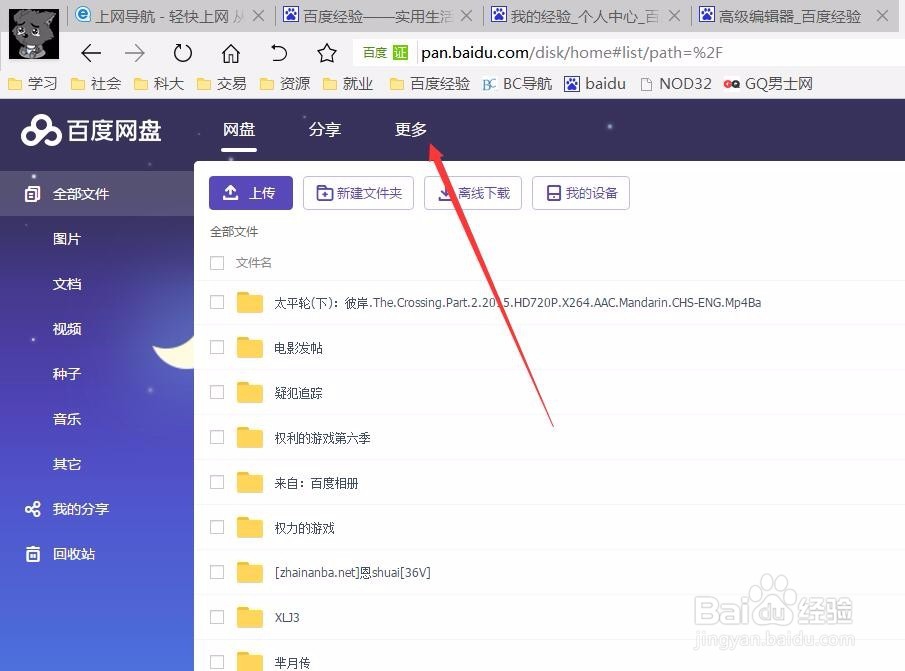Click the 全部文件 breadcrumb
905x671 pixels.
[x=234, y=232]
